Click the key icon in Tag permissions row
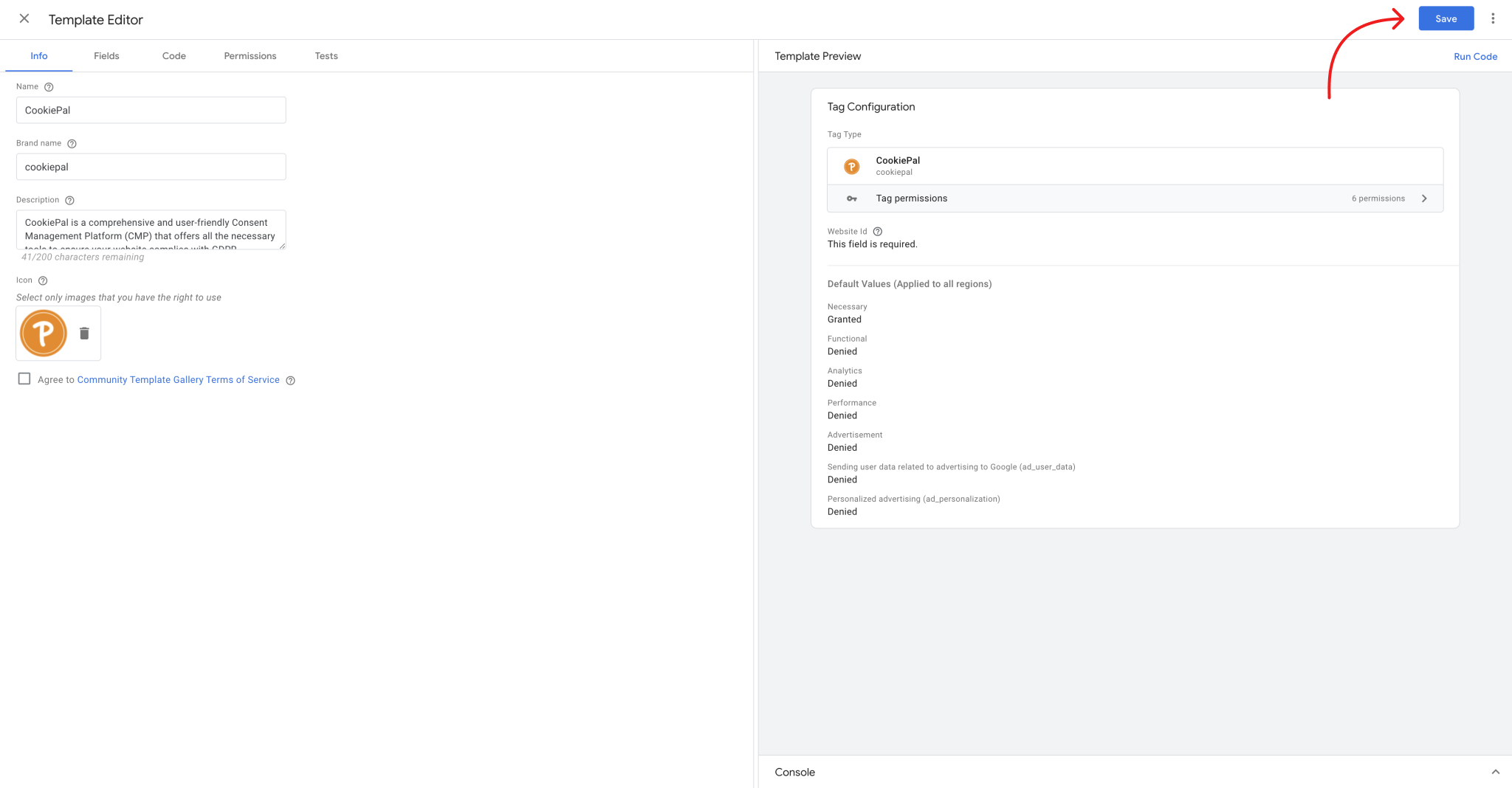The width and height of the screenshot is (1512, 788). coord(851,198)
